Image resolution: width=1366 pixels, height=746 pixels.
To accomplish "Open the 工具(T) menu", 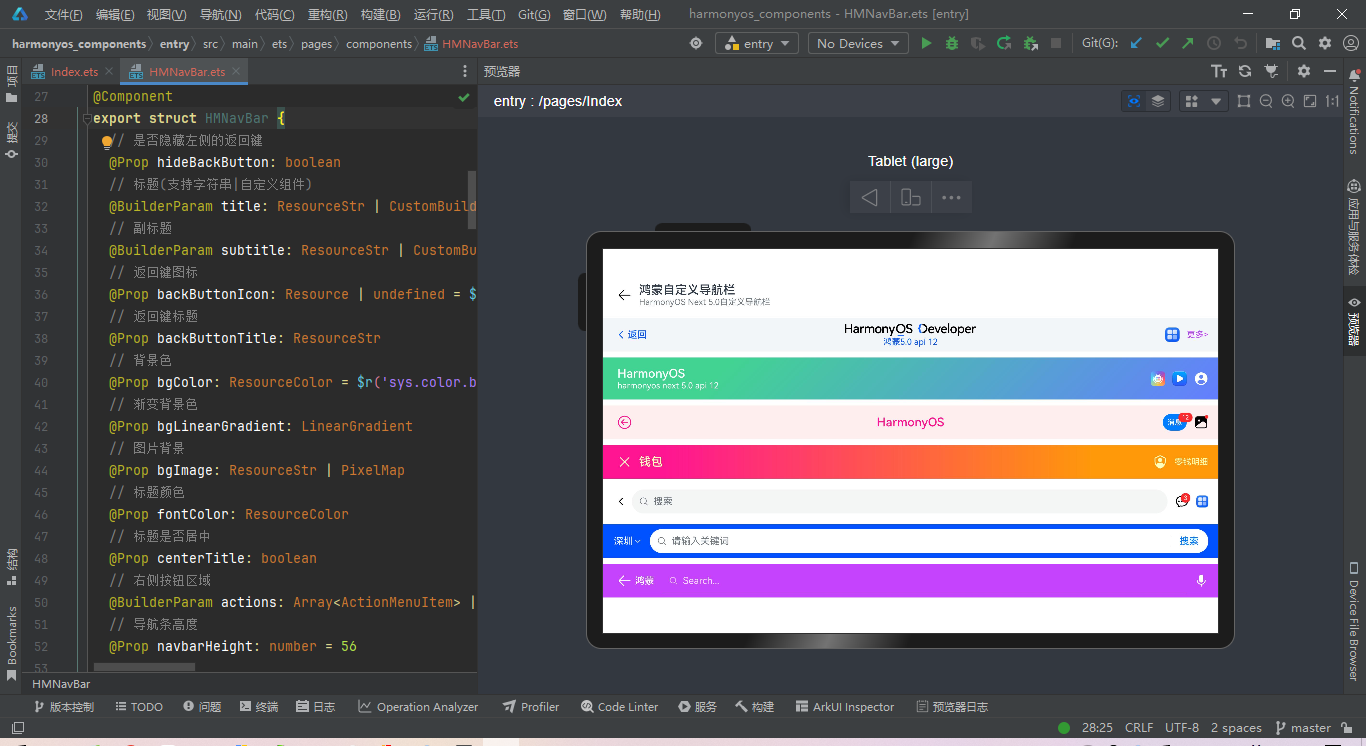I will 486,15.
